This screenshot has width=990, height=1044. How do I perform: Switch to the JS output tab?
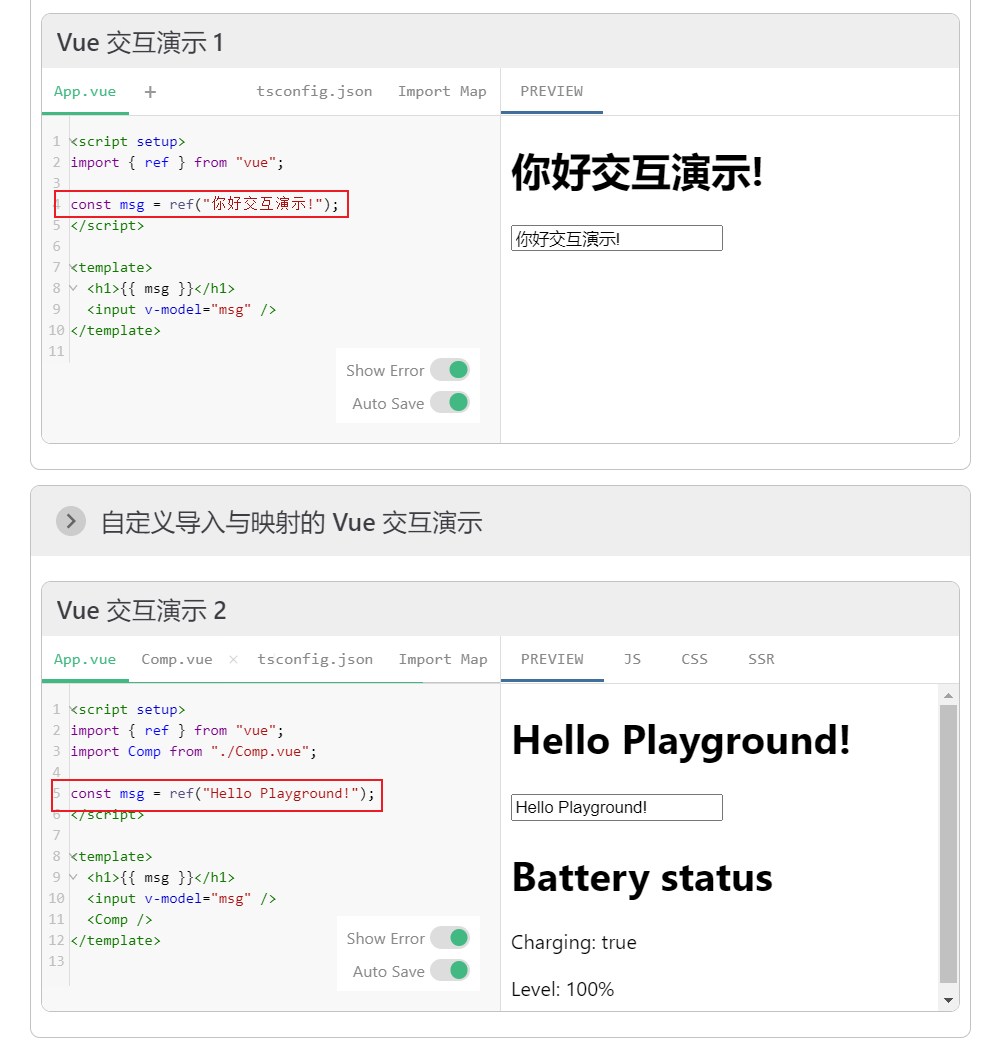coord(632,659)
